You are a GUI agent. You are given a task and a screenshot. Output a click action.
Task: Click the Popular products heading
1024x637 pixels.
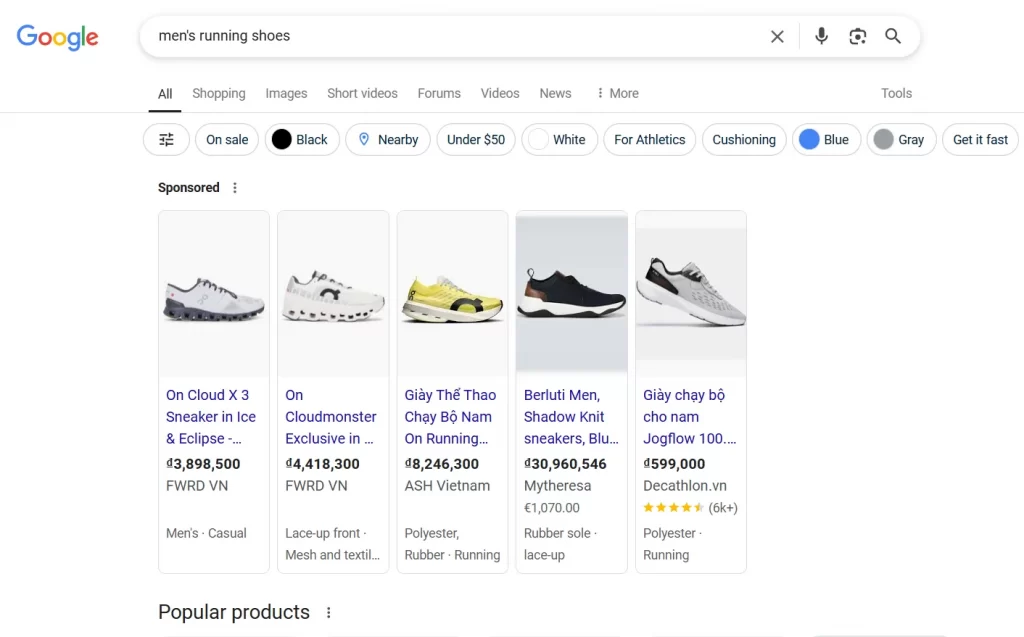pyautogui.click(x=234, y=612)
